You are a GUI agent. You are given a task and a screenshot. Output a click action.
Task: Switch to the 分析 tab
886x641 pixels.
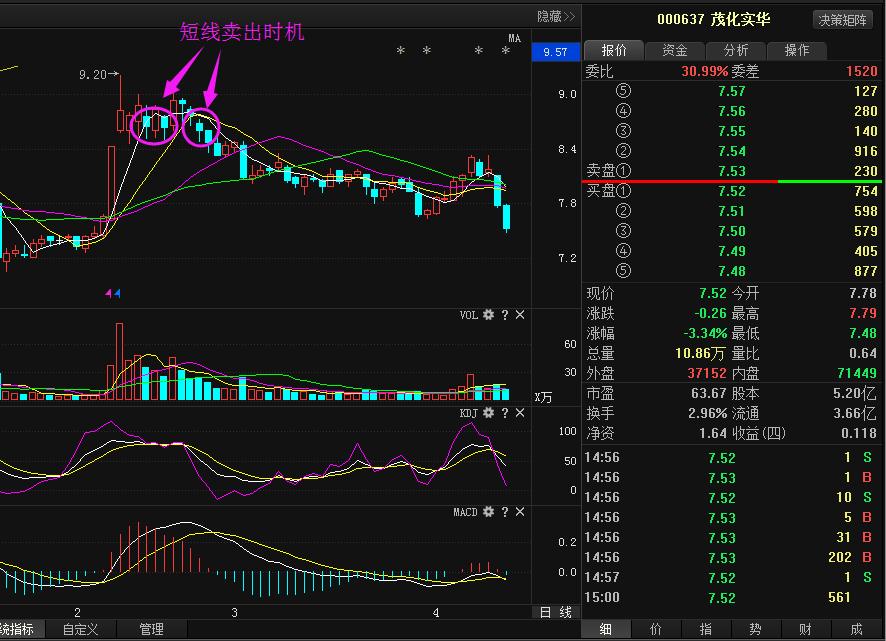[x=736, y=50]
